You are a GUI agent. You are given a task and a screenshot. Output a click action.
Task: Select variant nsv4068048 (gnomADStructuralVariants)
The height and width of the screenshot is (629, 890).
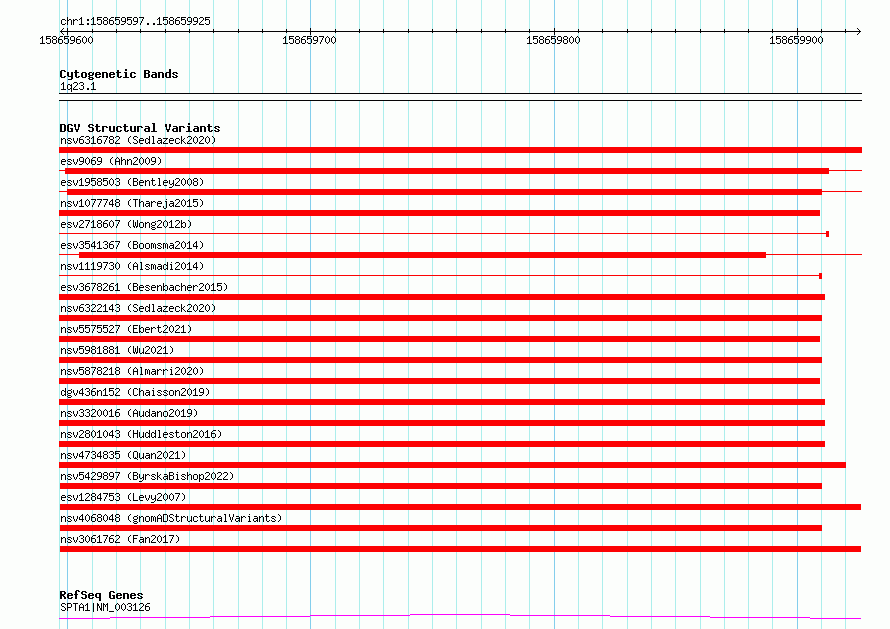click(171, 518)
